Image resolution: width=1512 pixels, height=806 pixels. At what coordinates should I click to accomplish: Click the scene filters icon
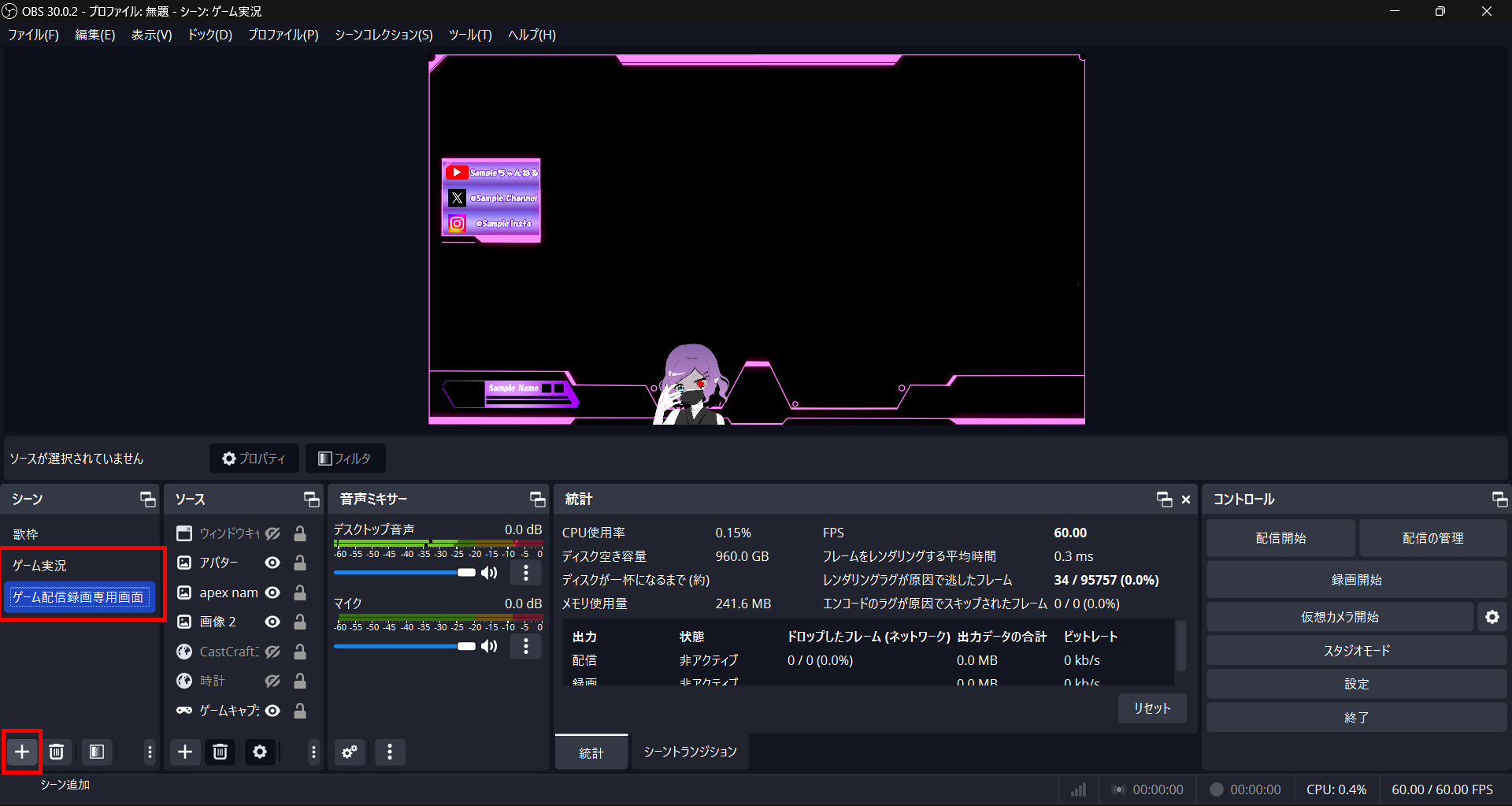(97, 752)
